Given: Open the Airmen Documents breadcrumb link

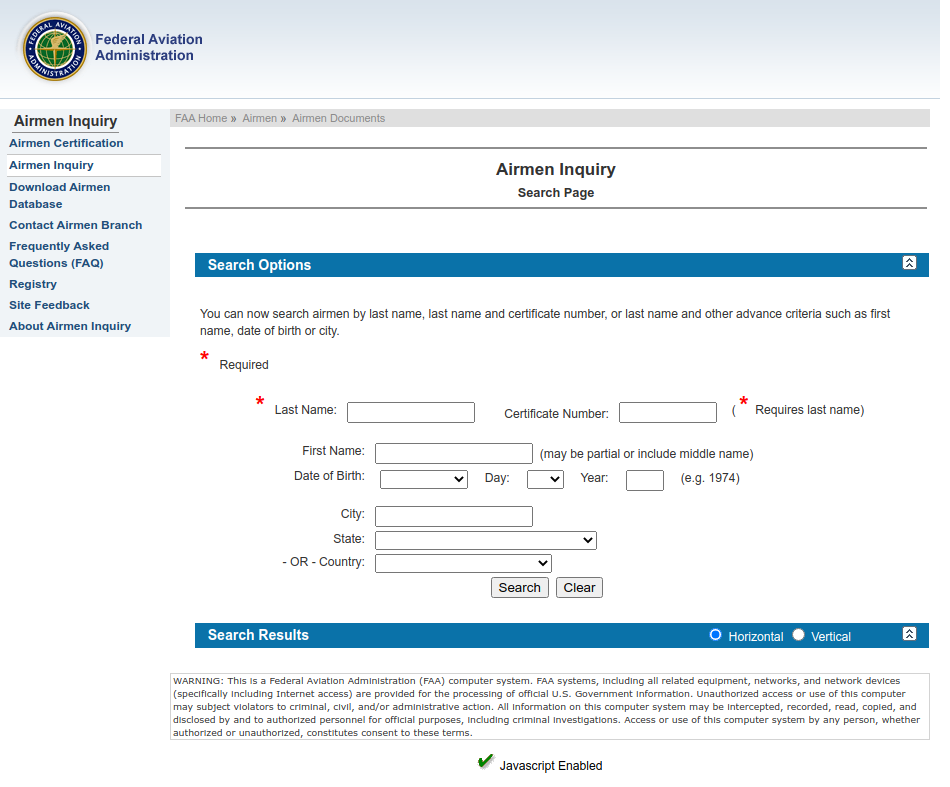Looking at the screenshot, I should click(x=338, y=118).
